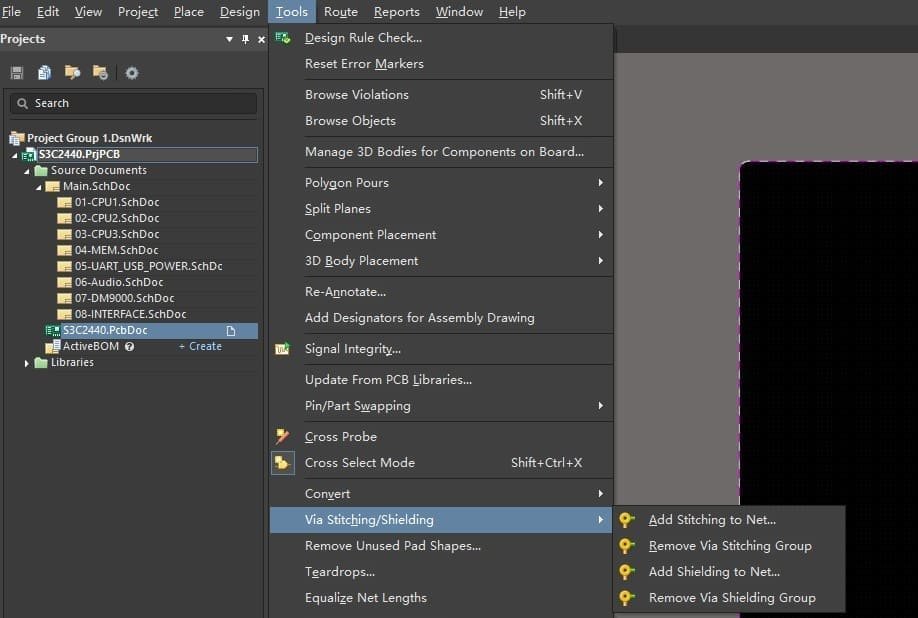
Task: Expand the Pin/Part Swapping submenu
Action: [x=601, y=406]
